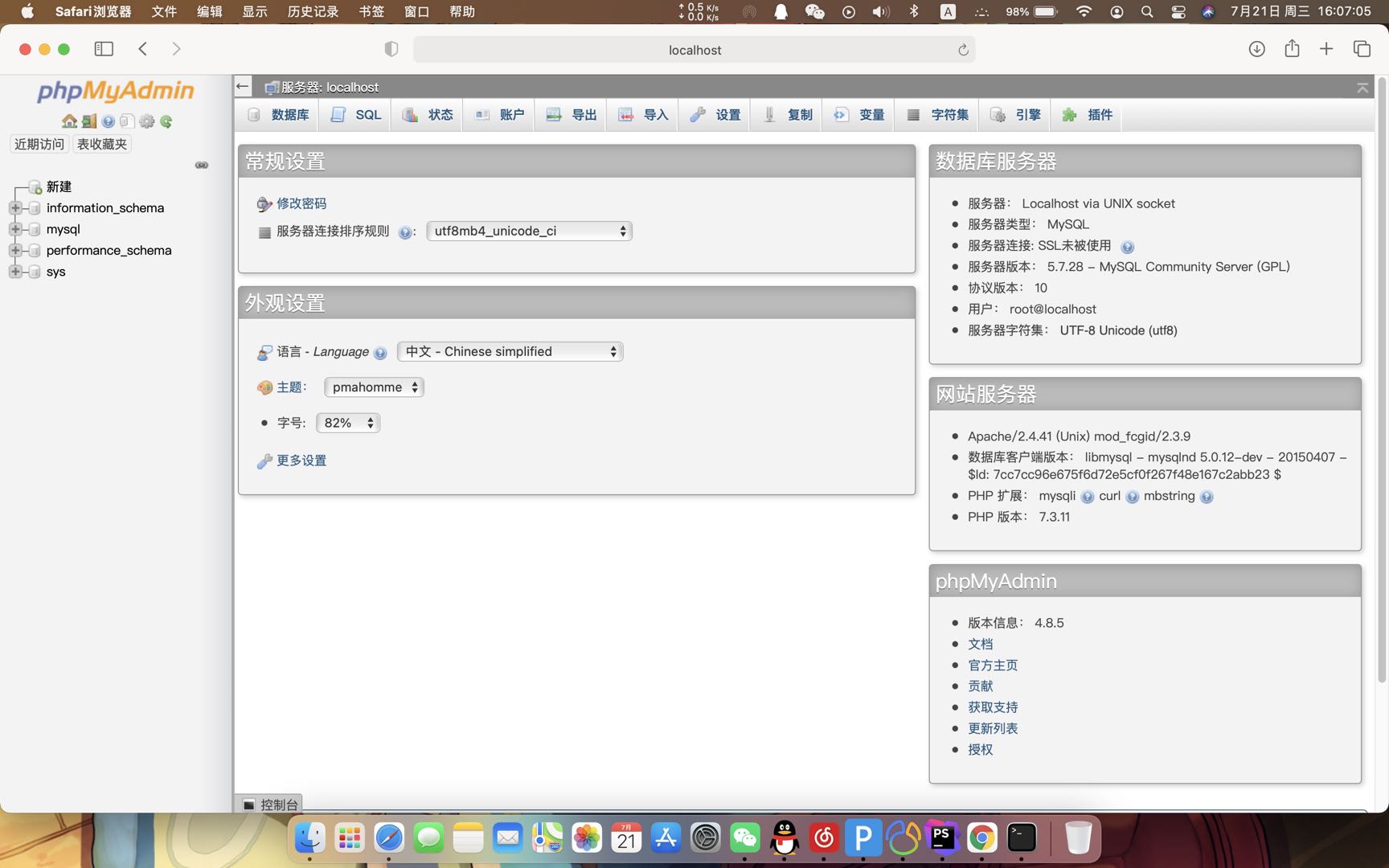Image resolution: width=1389 pixels, height=868 pixels.
Task: Click the Safari privacy shield icon
Action: (391, 49)
